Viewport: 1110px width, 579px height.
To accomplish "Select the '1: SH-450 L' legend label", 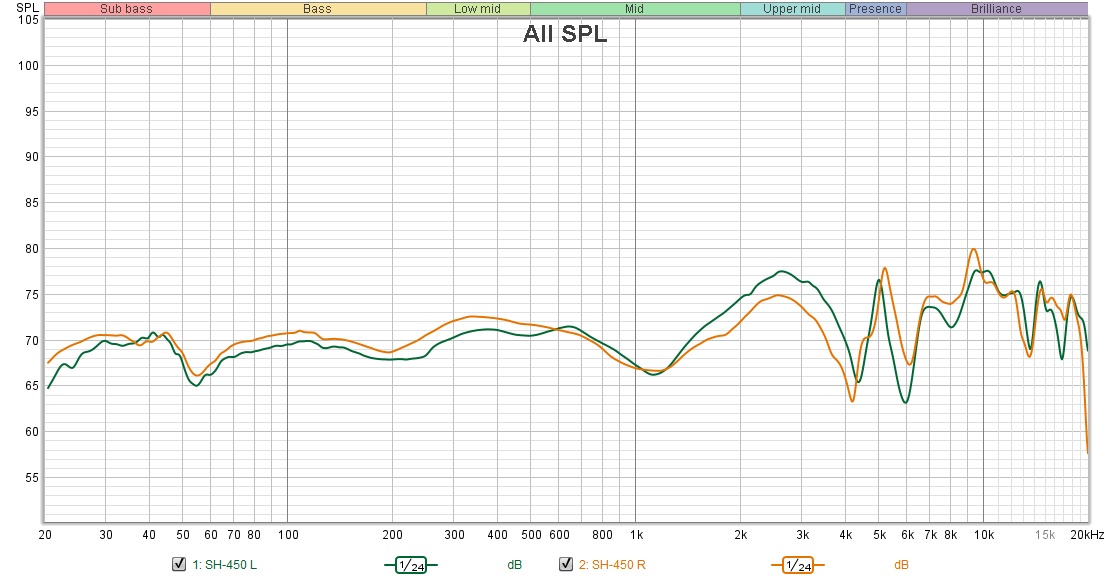I will click(x=224, y=565).
